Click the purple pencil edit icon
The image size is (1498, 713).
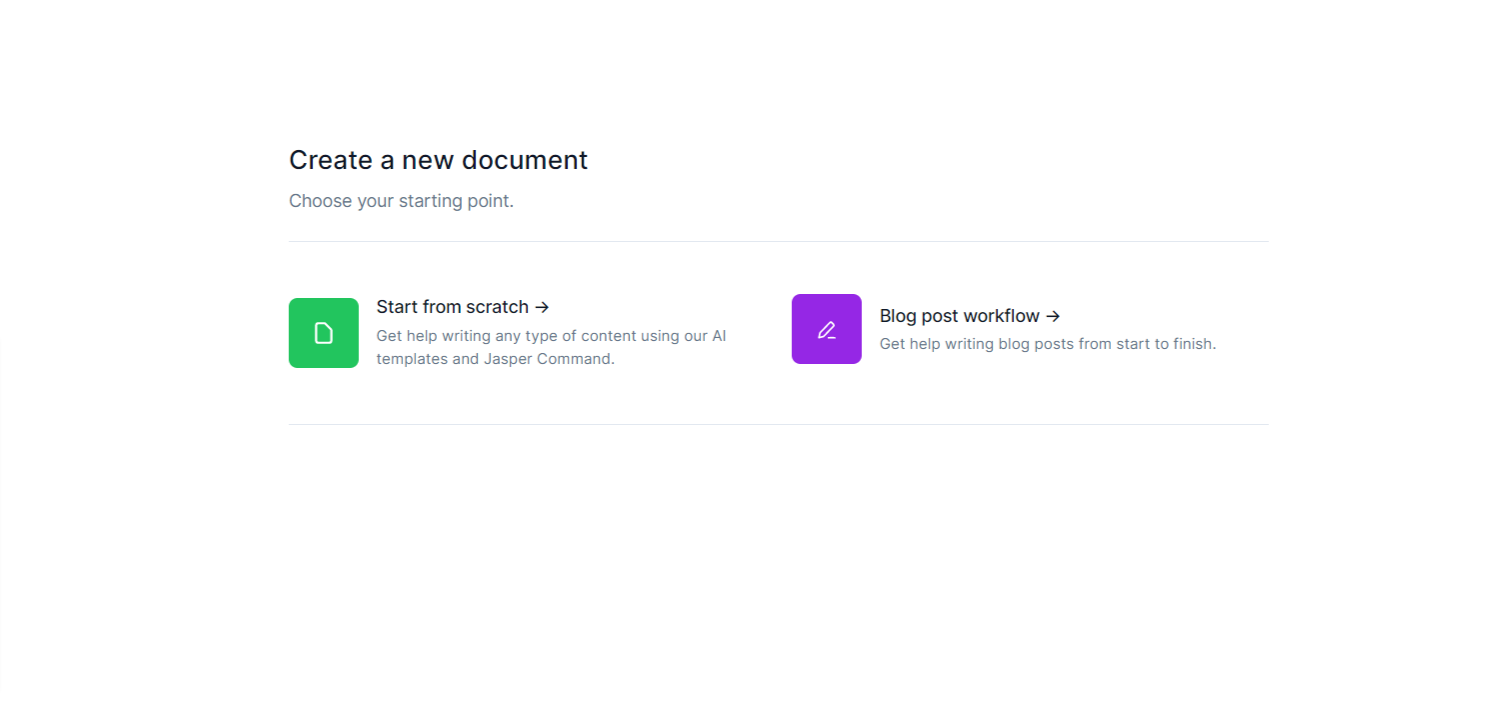tap(826, 329)
